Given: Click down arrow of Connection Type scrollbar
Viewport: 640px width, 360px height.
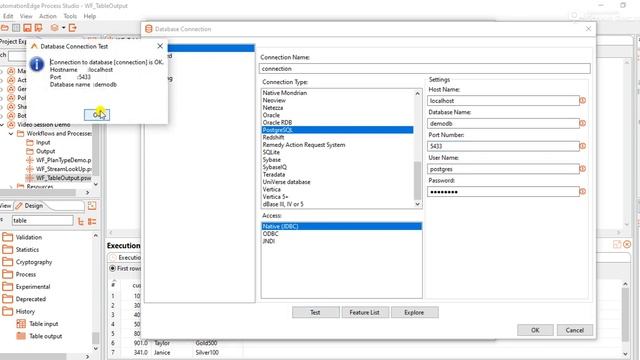Looking at the screenshot, I should [417, 204].
